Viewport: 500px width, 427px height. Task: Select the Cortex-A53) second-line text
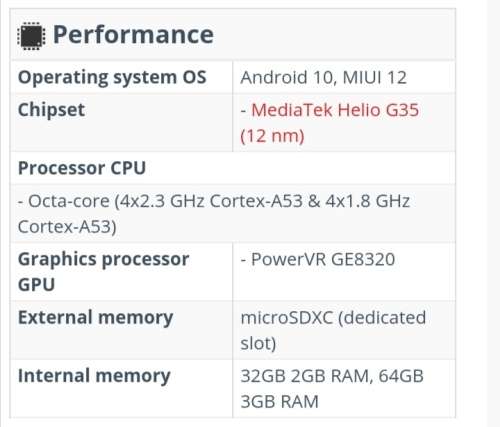[x=67, y=227]
